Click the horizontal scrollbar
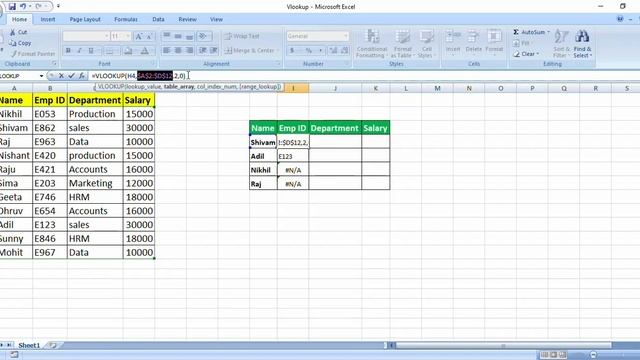Screen dimensions: 640x360 pyautogui.click(x=503, y=345)
